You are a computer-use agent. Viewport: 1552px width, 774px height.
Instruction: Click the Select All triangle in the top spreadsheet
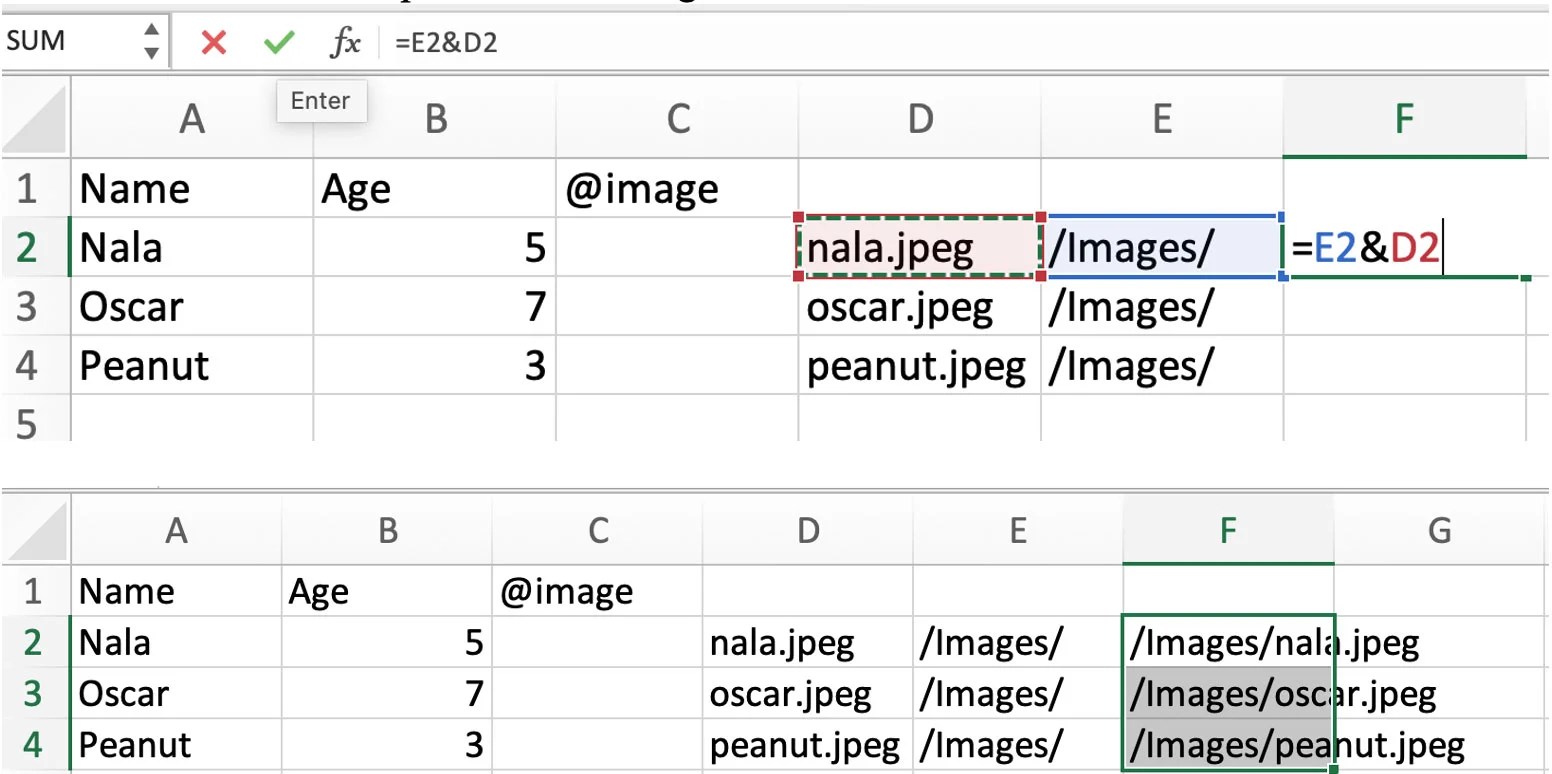pyautogui.click(x=35, y=118)
